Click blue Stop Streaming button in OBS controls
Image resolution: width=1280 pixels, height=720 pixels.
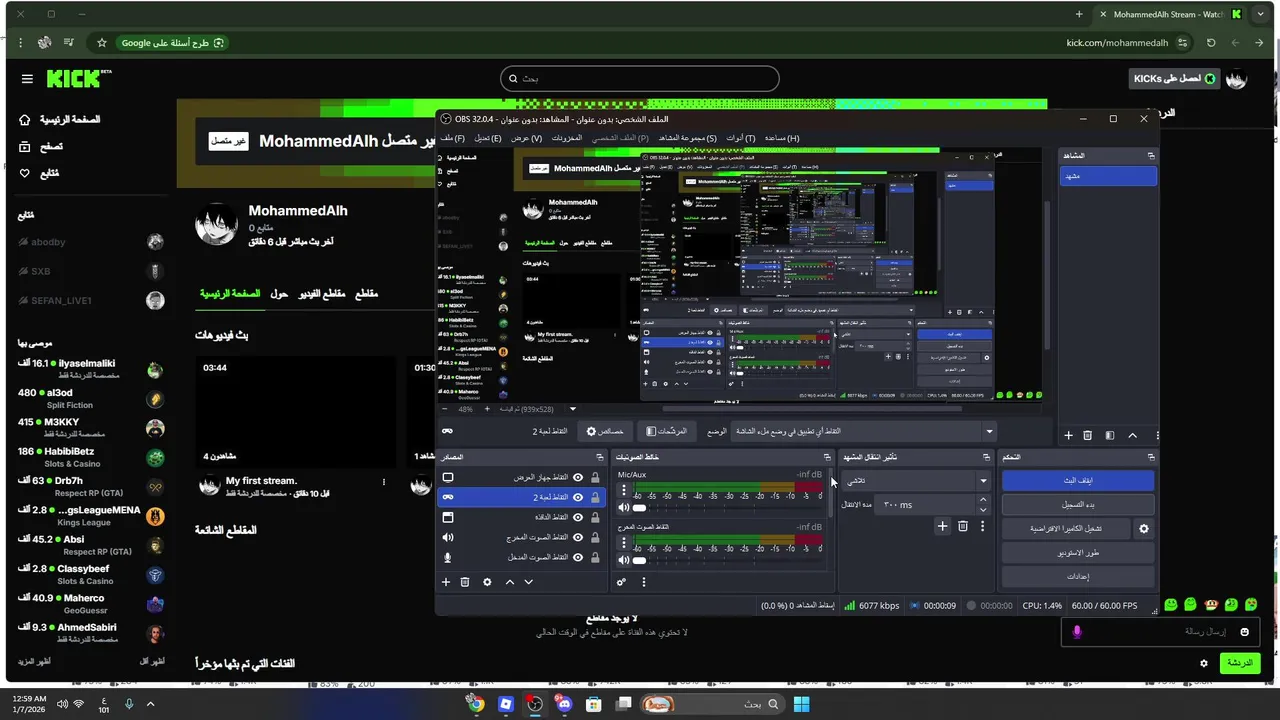pyautogui.click(x=1078, y=481)
